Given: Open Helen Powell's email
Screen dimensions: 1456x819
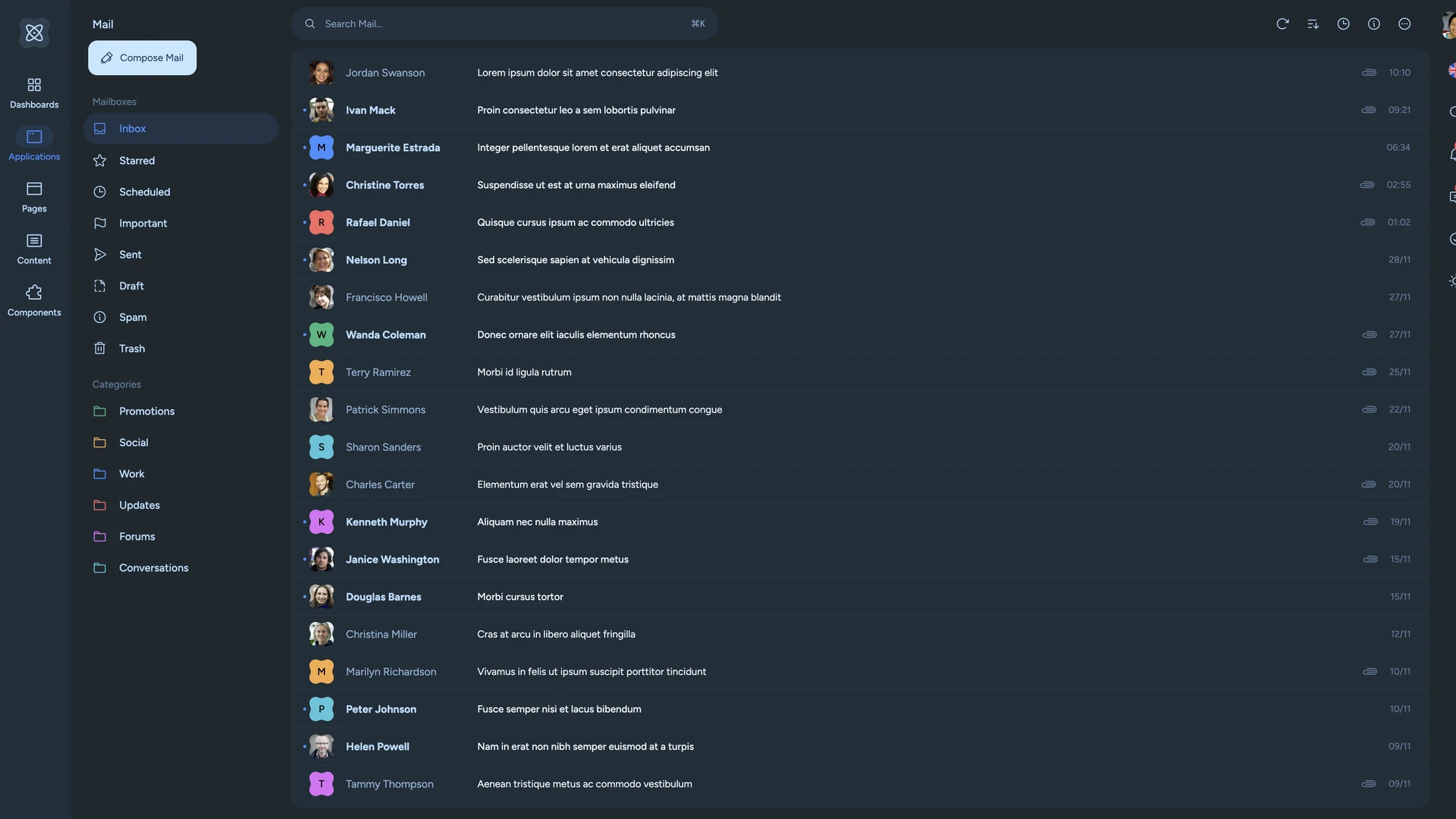Looking at the screenshot, I should (x=860, y=747).
